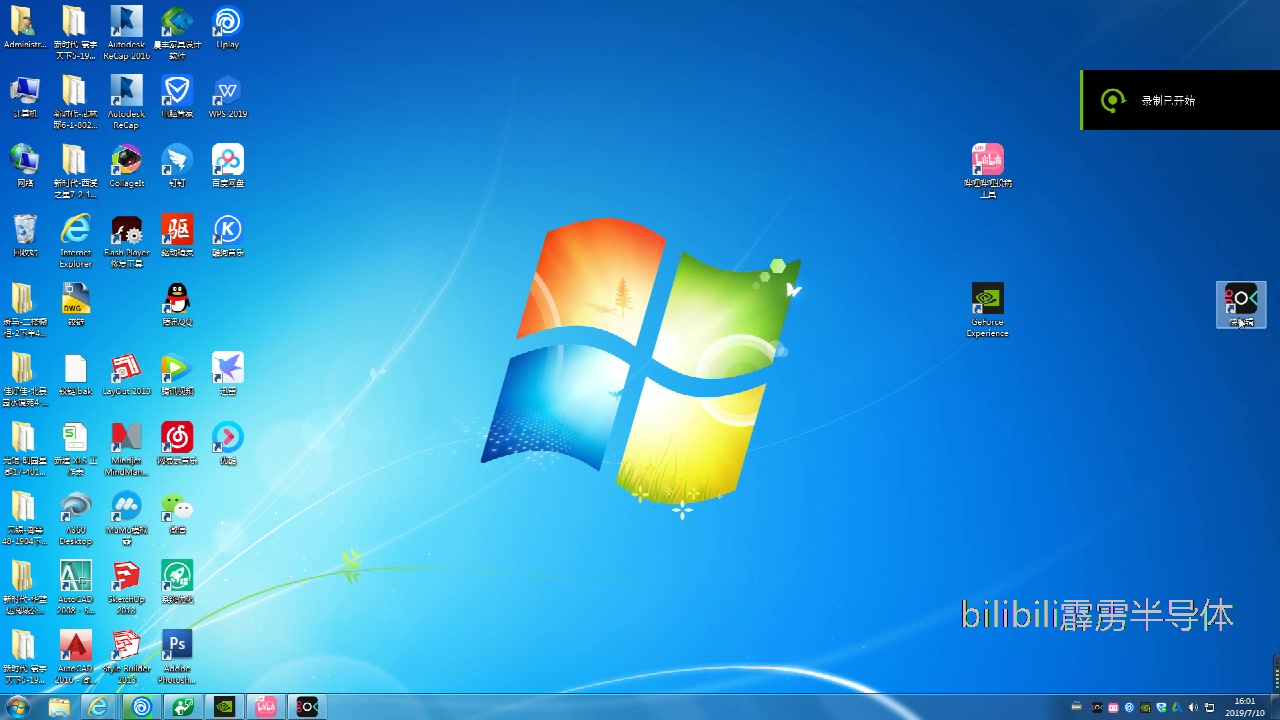Launch WPS 2019 from the desktop
Viewport: 1280px width, 720px height.
click(x=227, y=97)
